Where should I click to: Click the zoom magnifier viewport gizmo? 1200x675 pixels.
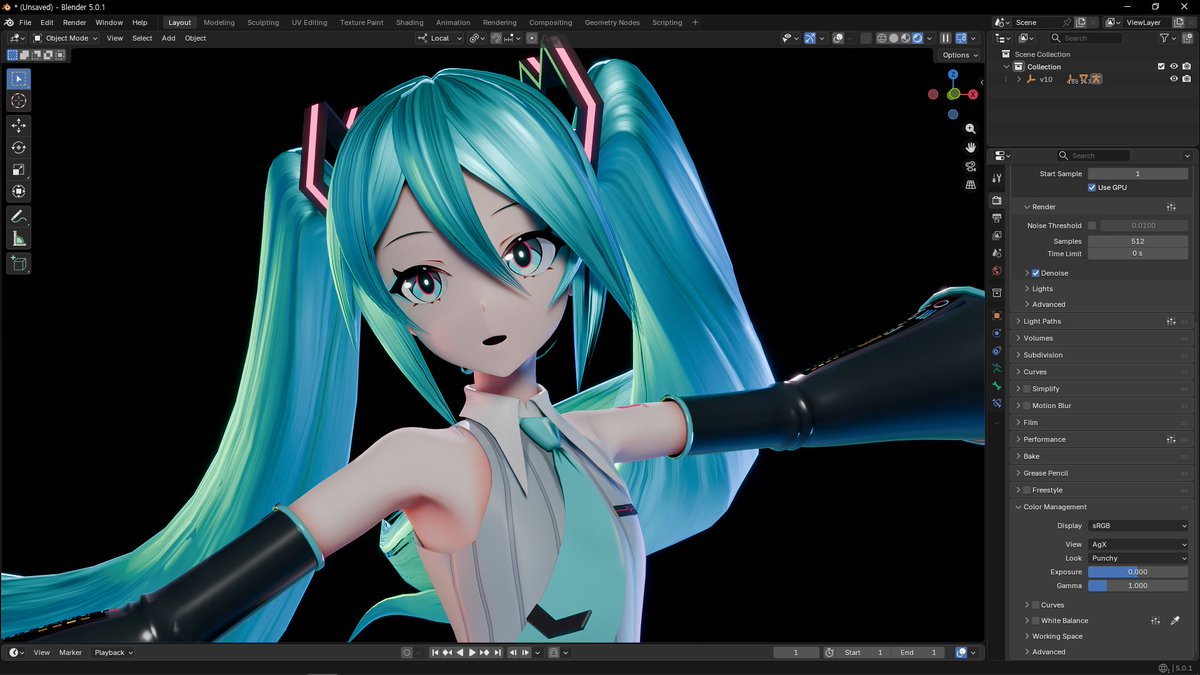point(970,129)
